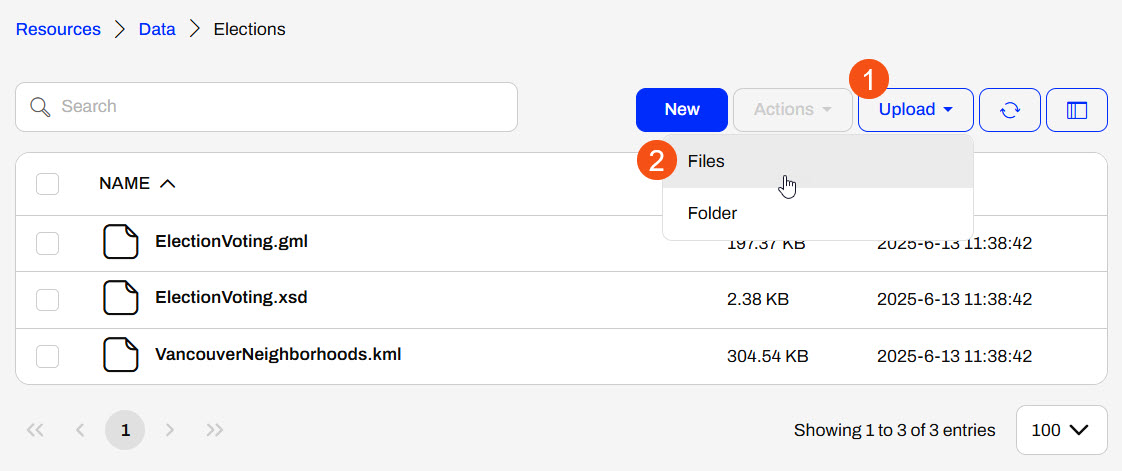Go to first page arrow icon
Viewport: 1122px width, 471px height.
coord(35,430)
